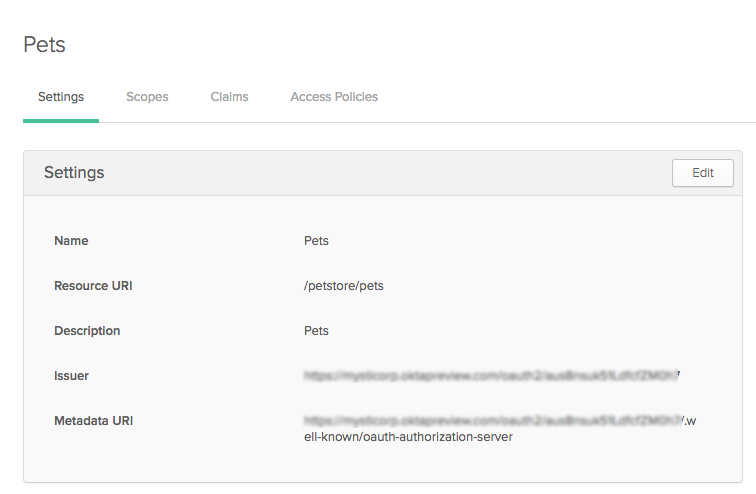Switch to the Scopes tab
The image size is (756, 494).
[147, 97]
